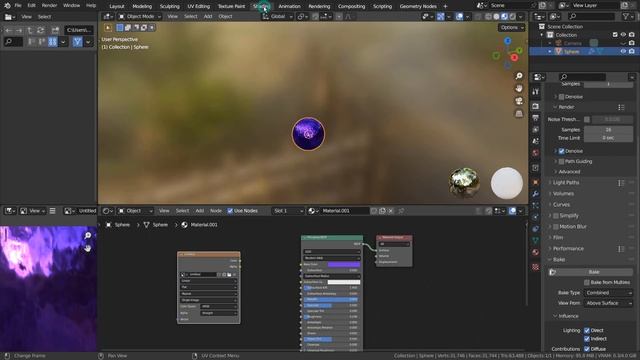Expand the Light Paths panel
The width and height of the screenshot is (640, 360).
566,182
